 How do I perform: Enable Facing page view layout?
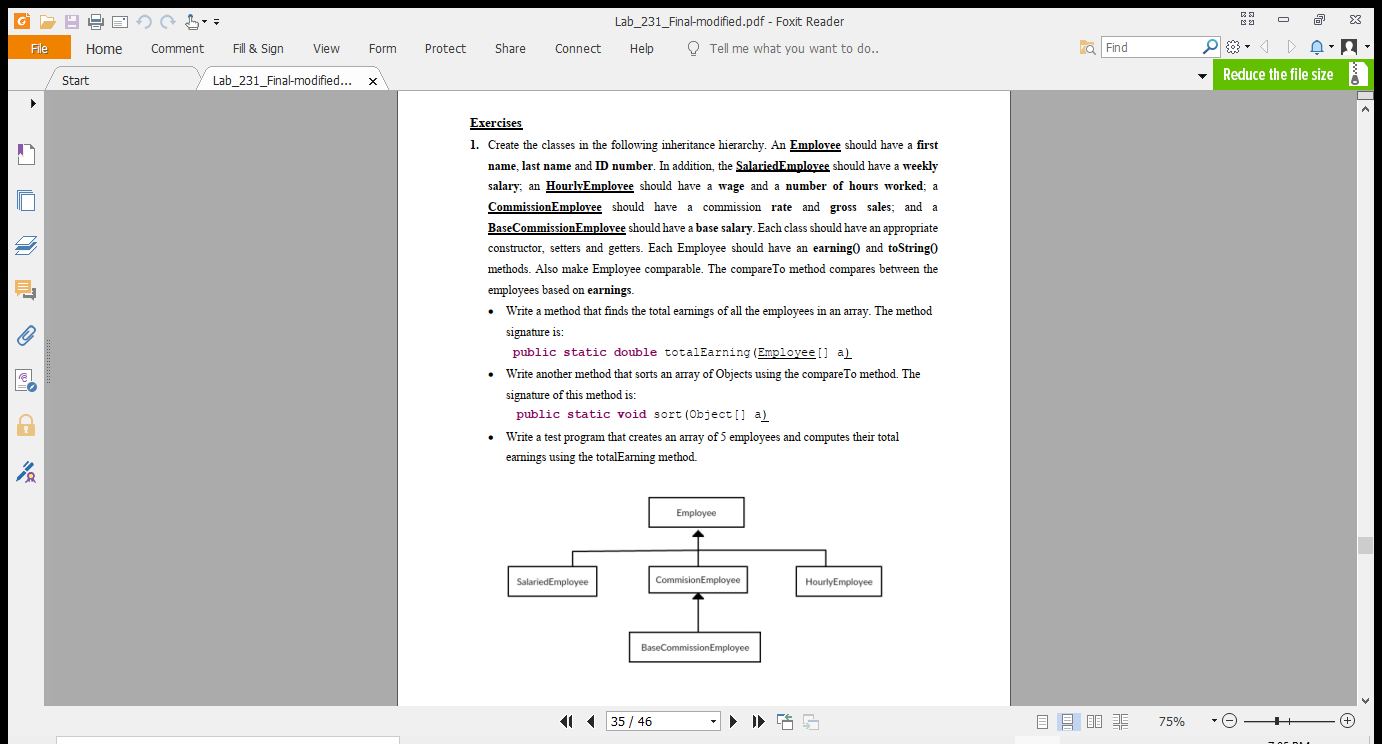point(1094,721)
